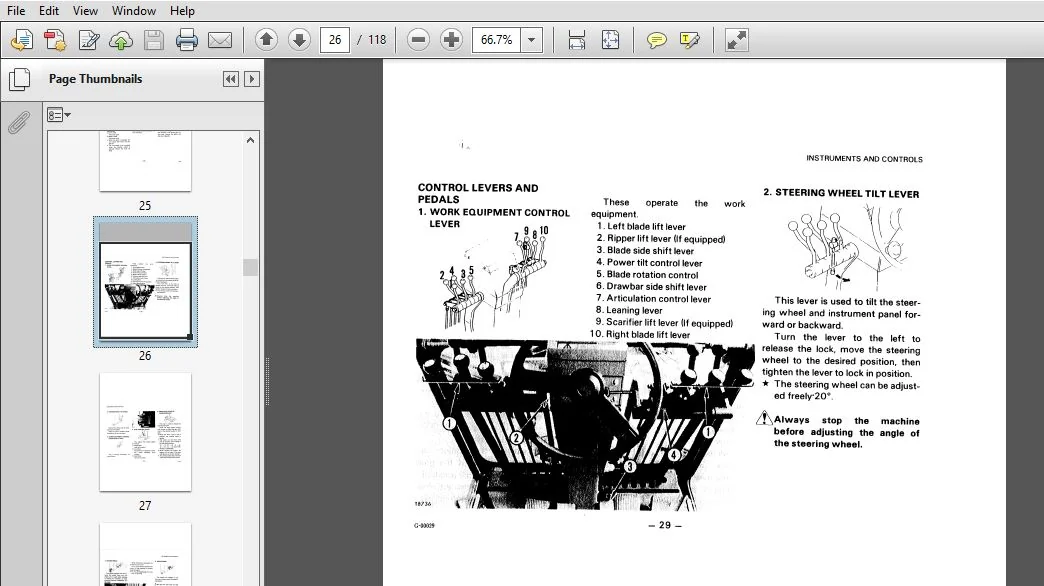Select the page 26 thumbnail
The width and height of the screenshot is (1044, 586).
(x=145, y=282)
